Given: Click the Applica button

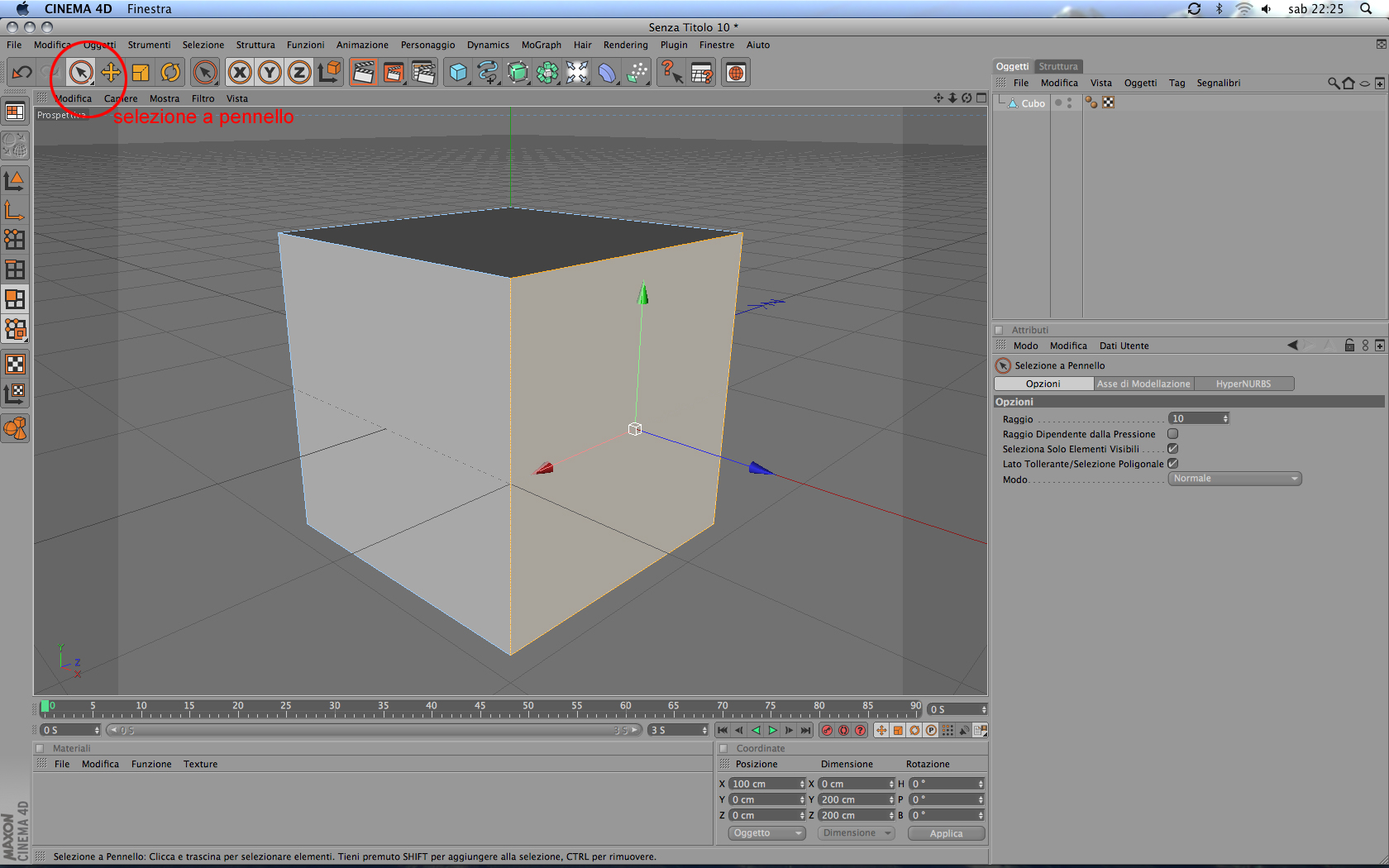Looking at the screenshot, I should (946, 833).
